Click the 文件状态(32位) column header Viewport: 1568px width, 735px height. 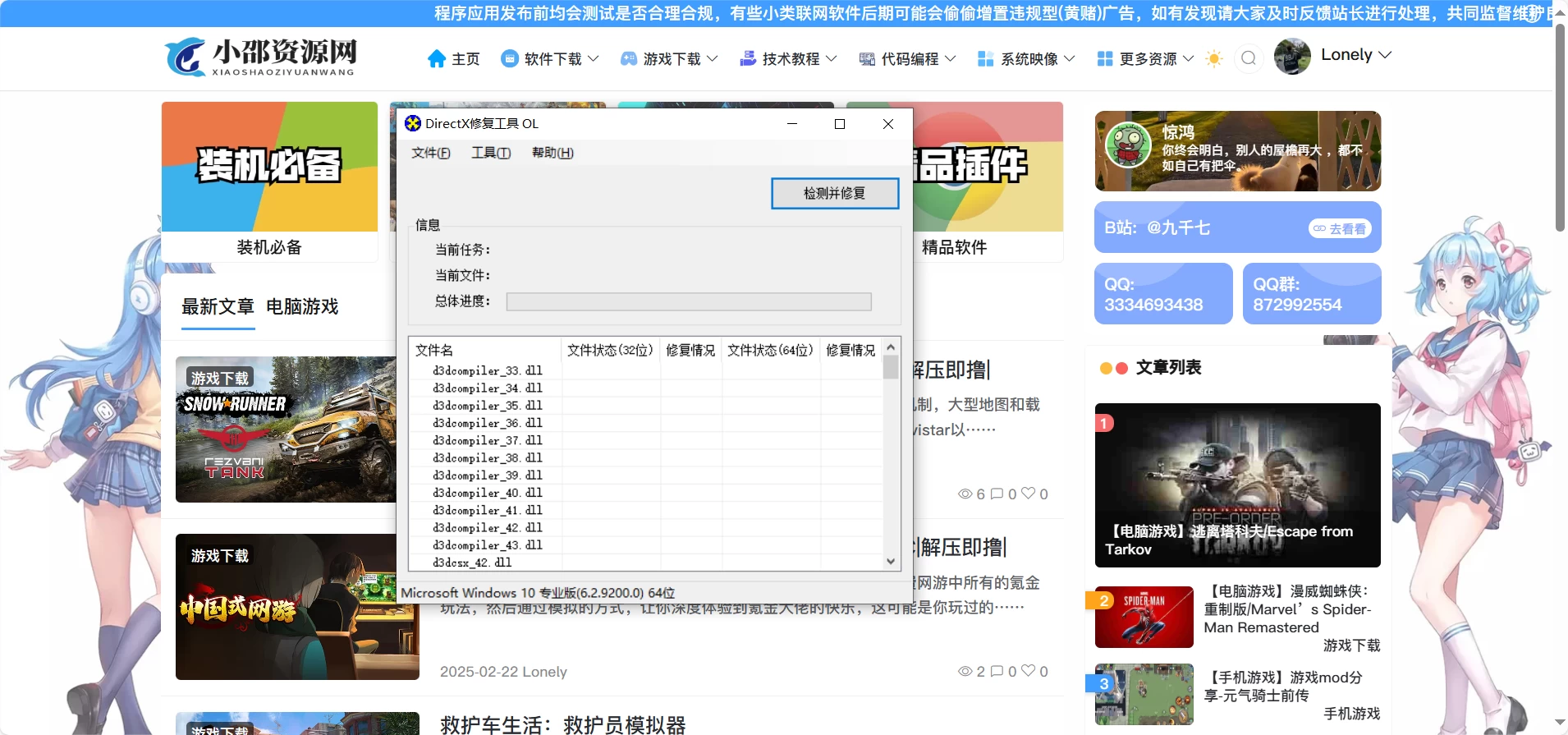(611, 350)
